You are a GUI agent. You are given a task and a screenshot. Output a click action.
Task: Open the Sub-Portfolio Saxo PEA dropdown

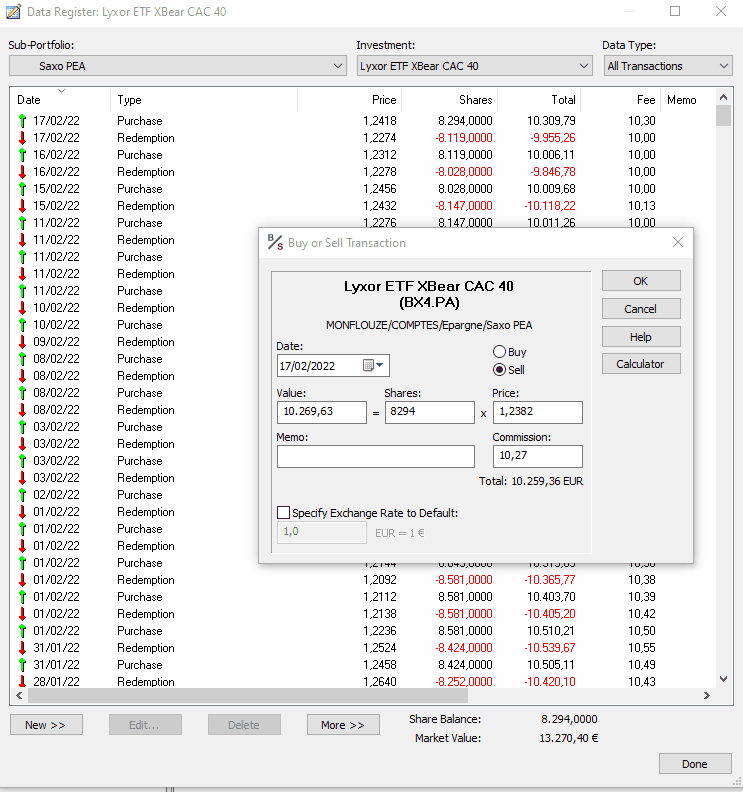tap(178, 66)
